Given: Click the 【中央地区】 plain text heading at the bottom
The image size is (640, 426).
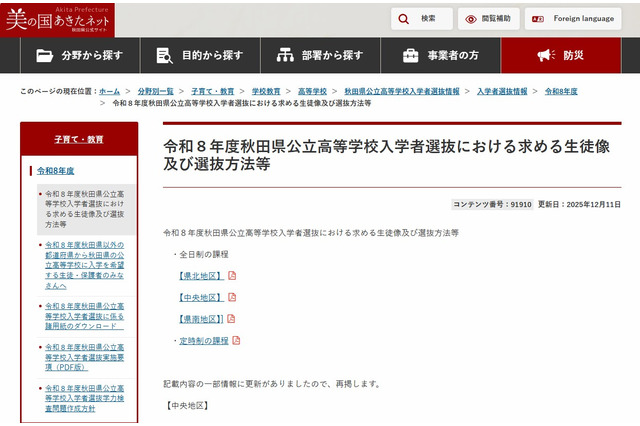Looking at the screenshot, I should pyautogui.click(x=187, y=406).
